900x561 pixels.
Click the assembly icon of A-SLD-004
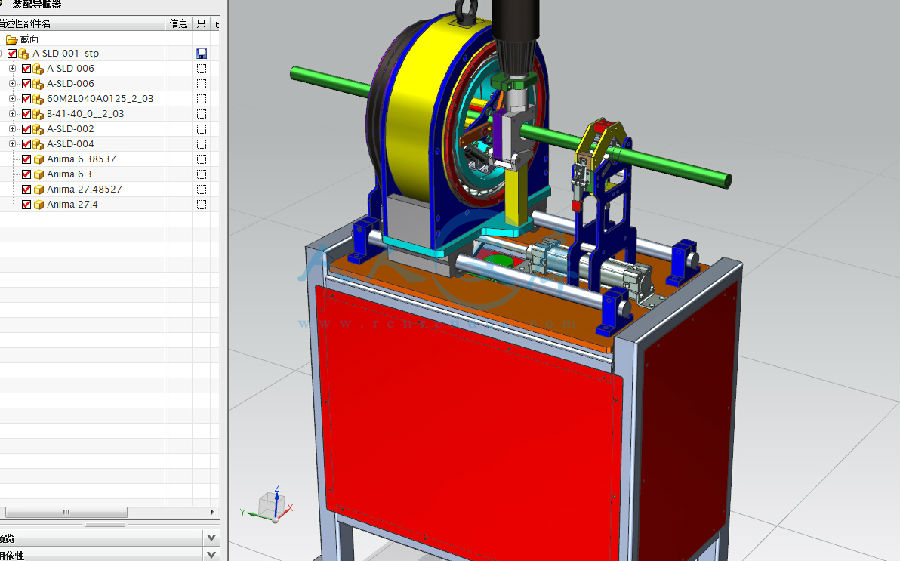click(x=39, y=144)
